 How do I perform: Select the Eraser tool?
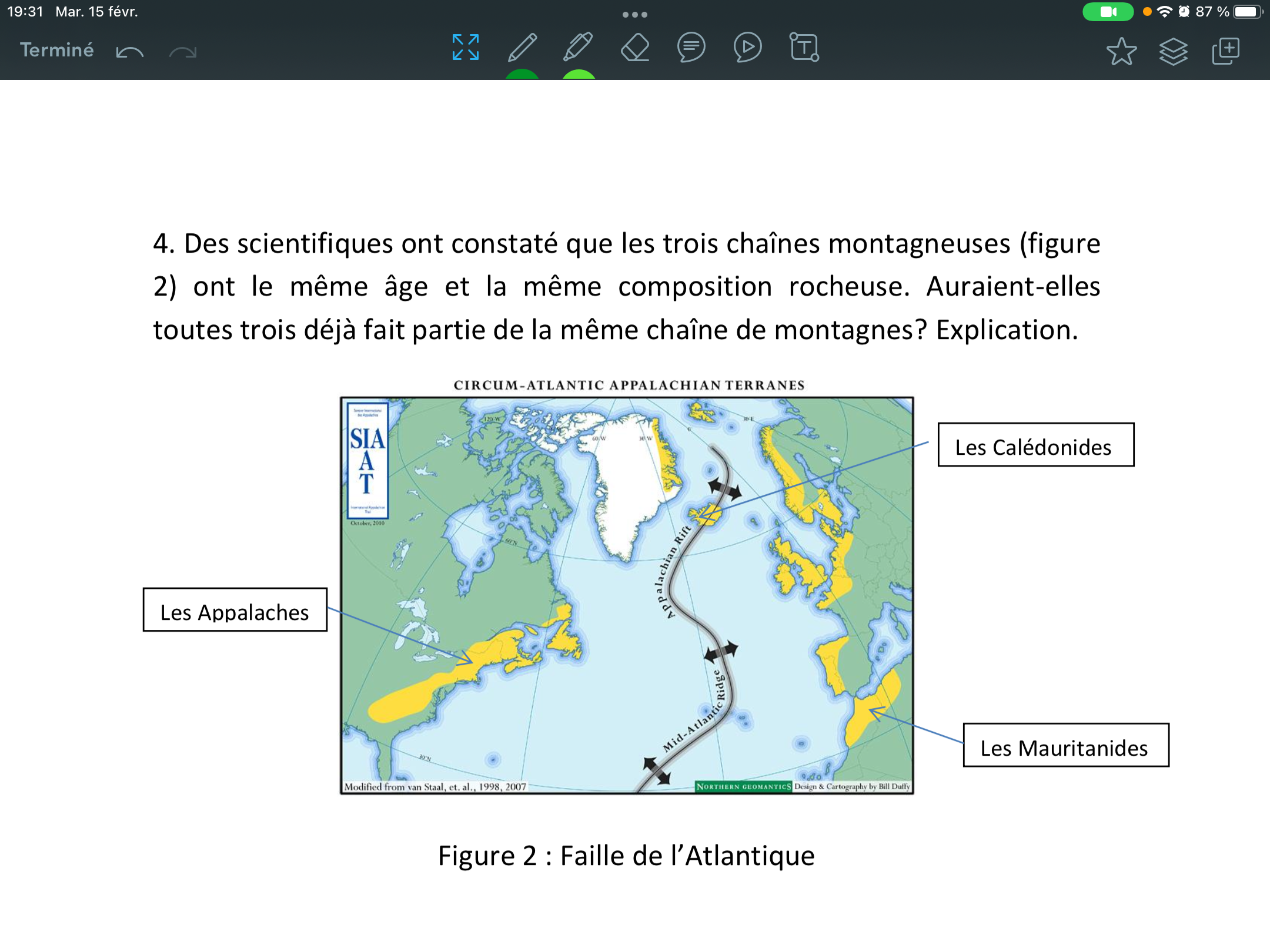(635, 48)
